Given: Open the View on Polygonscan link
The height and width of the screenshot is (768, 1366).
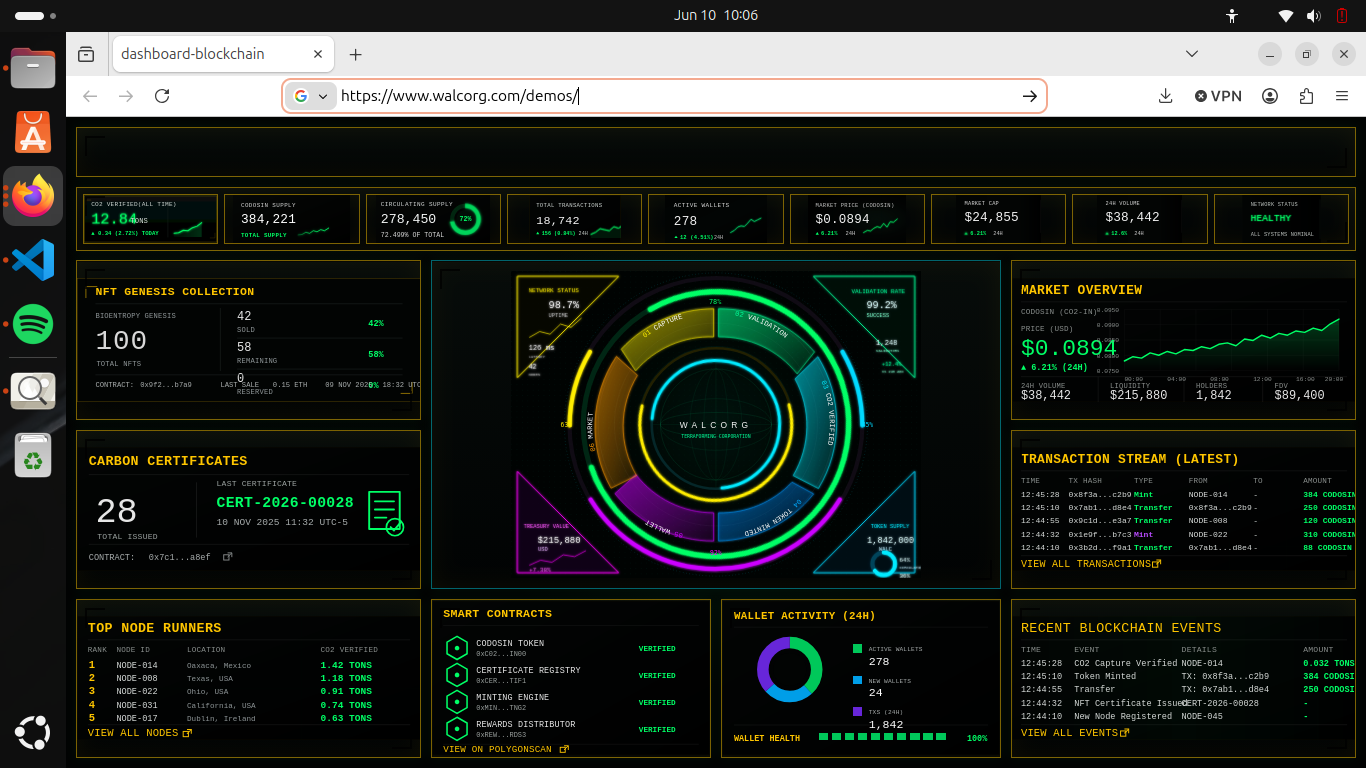Looking at the screenshot, I should (505, 749).
